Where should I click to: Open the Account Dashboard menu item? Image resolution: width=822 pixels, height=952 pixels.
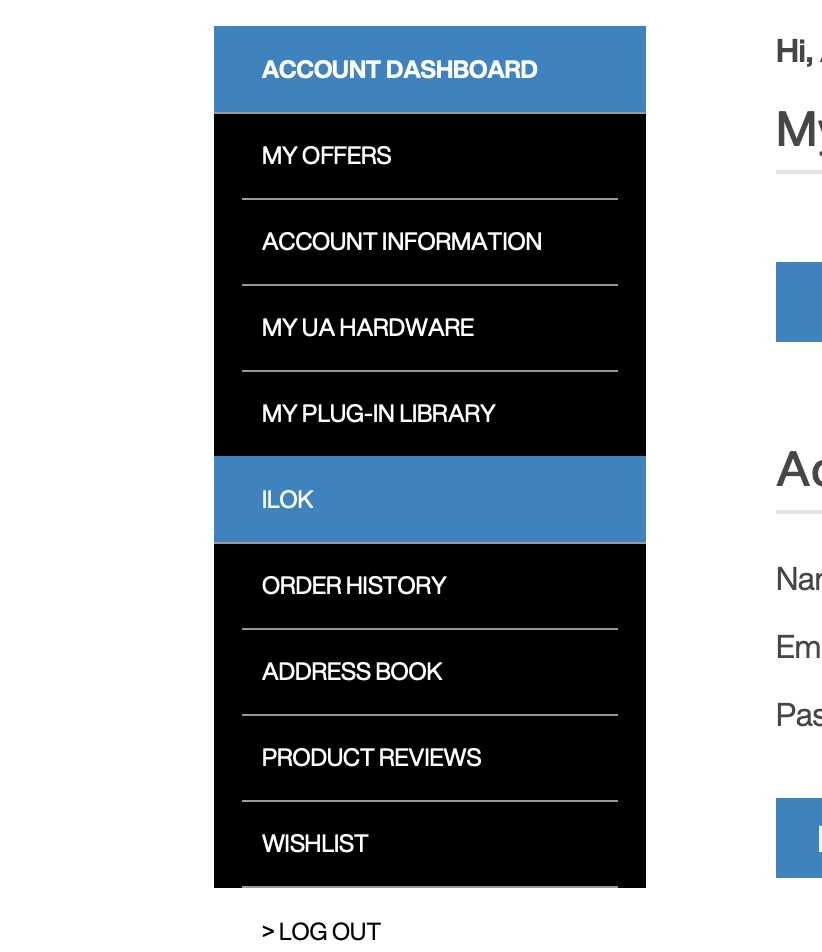(x=430, y=69)
